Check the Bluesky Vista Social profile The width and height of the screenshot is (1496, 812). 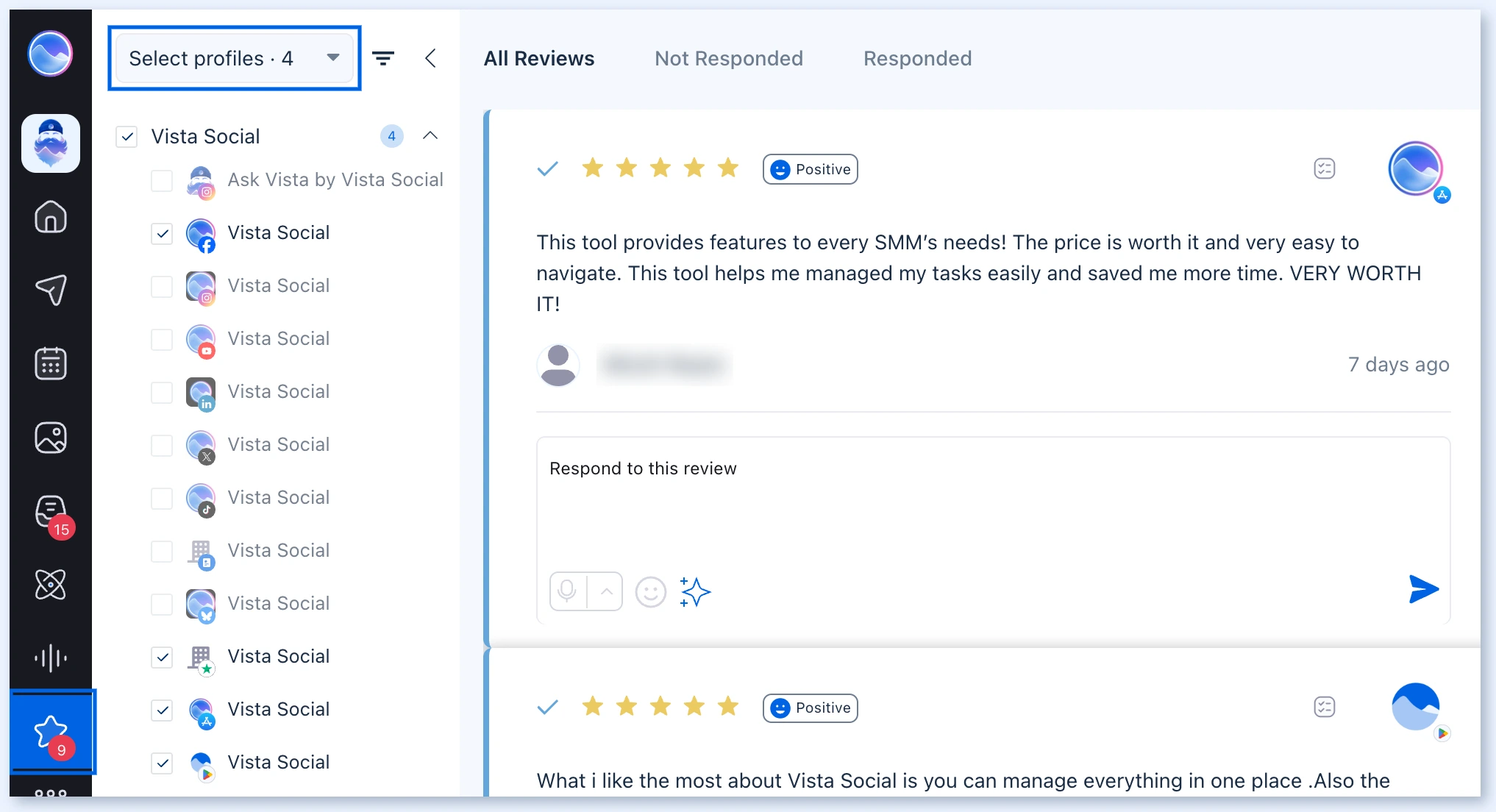162,605
